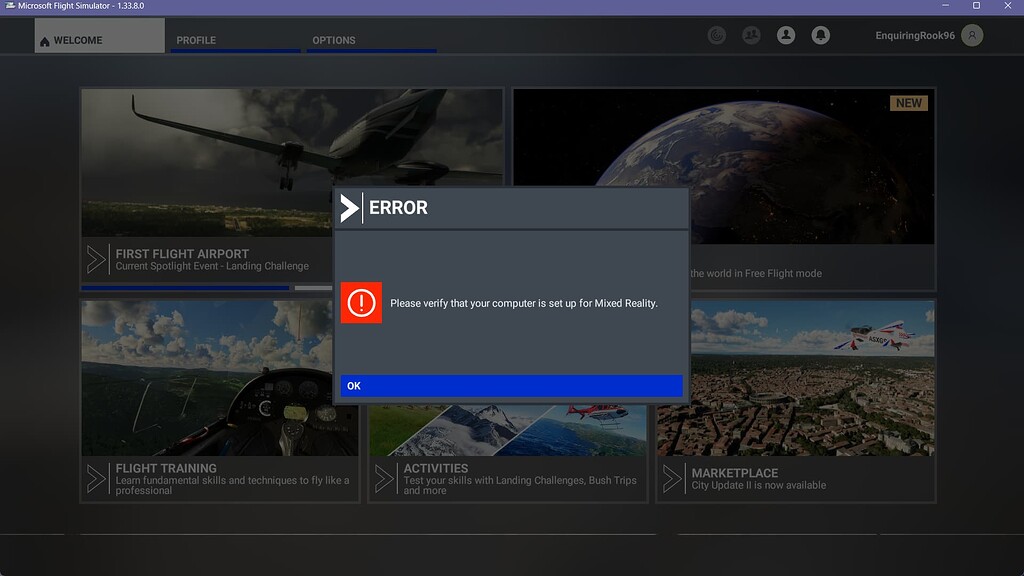Image resolution: width=1024 pixels, height=576 pixels.
Task: Dismiss the error by clicking OK
Action: [x=511, y=385]
